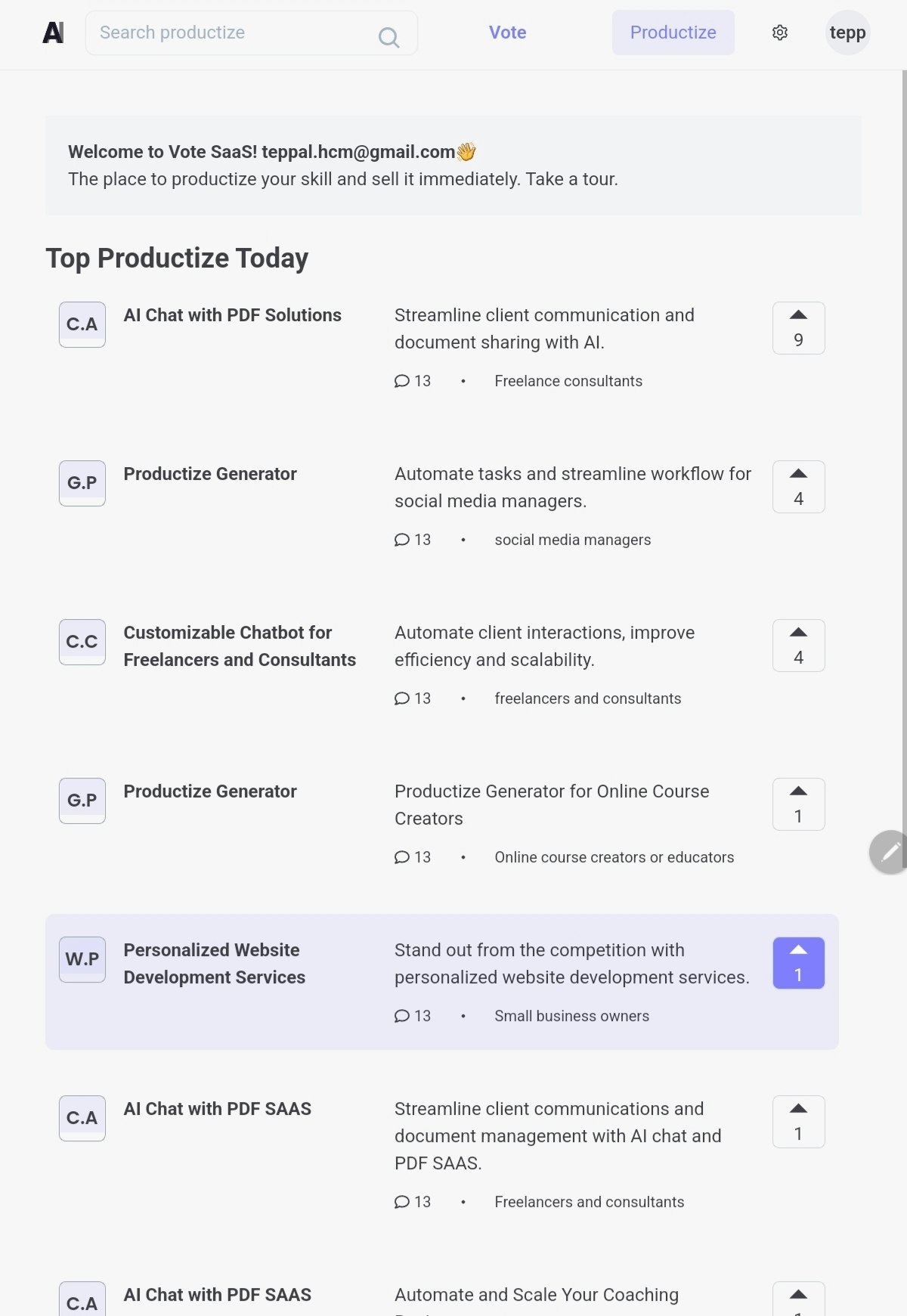Click the W.P avatar for Personalized Website

click(x=82, y=959)
